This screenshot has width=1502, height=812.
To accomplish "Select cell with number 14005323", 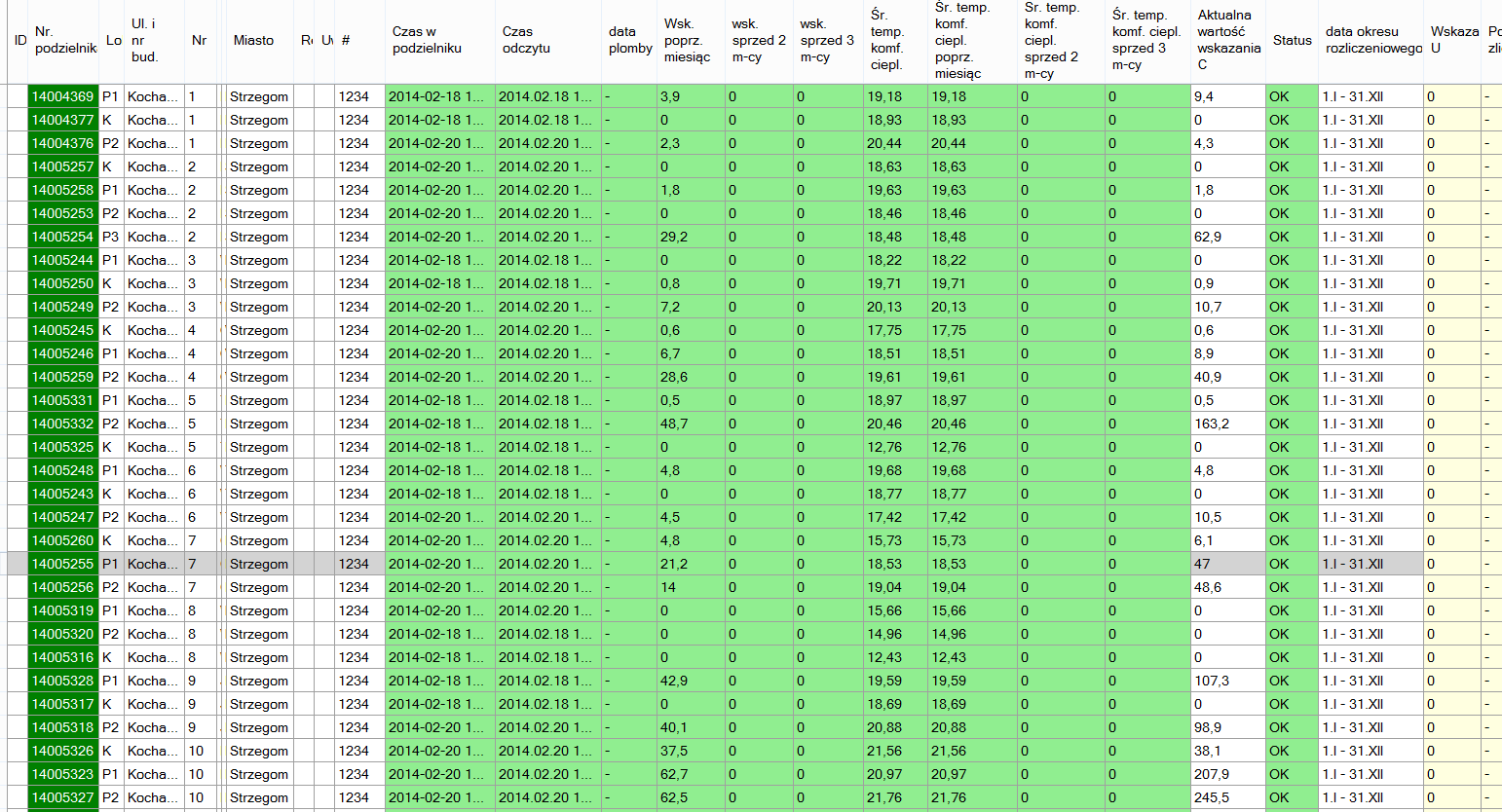I will point(63,774).
